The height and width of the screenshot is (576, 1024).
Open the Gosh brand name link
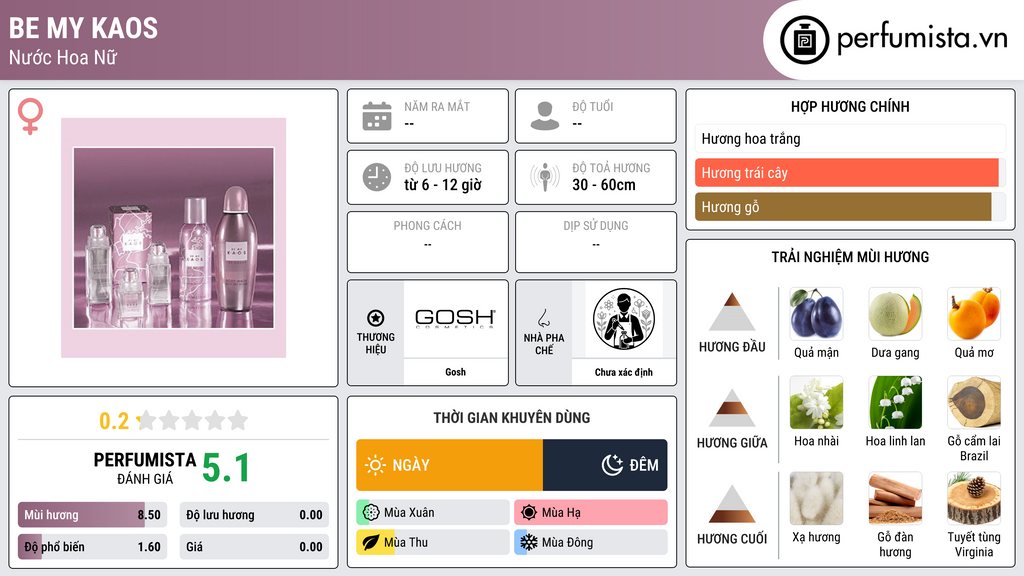pyautogui.click(x=455, y=372)
